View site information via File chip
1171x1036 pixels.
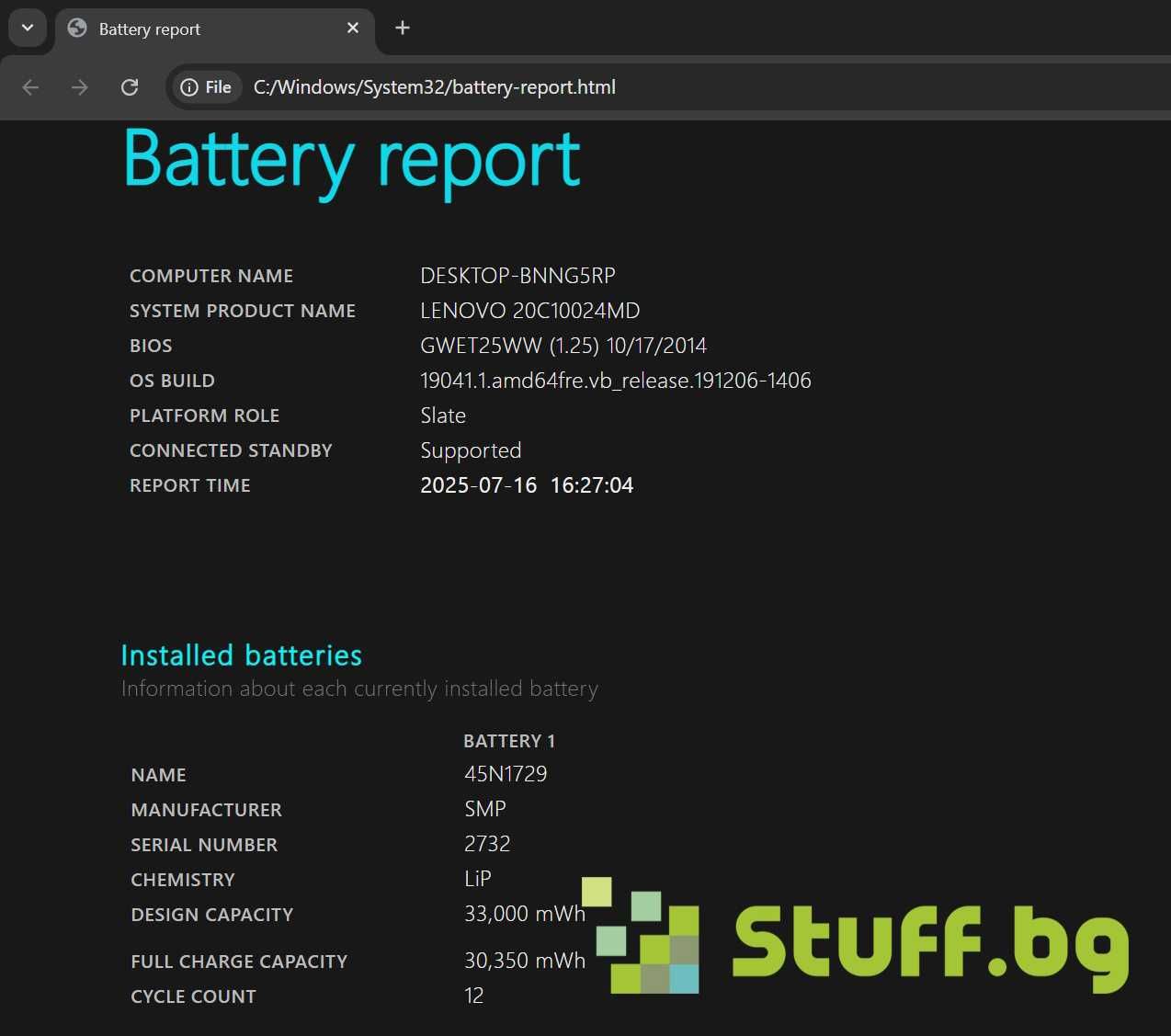(x=207, y=87)
